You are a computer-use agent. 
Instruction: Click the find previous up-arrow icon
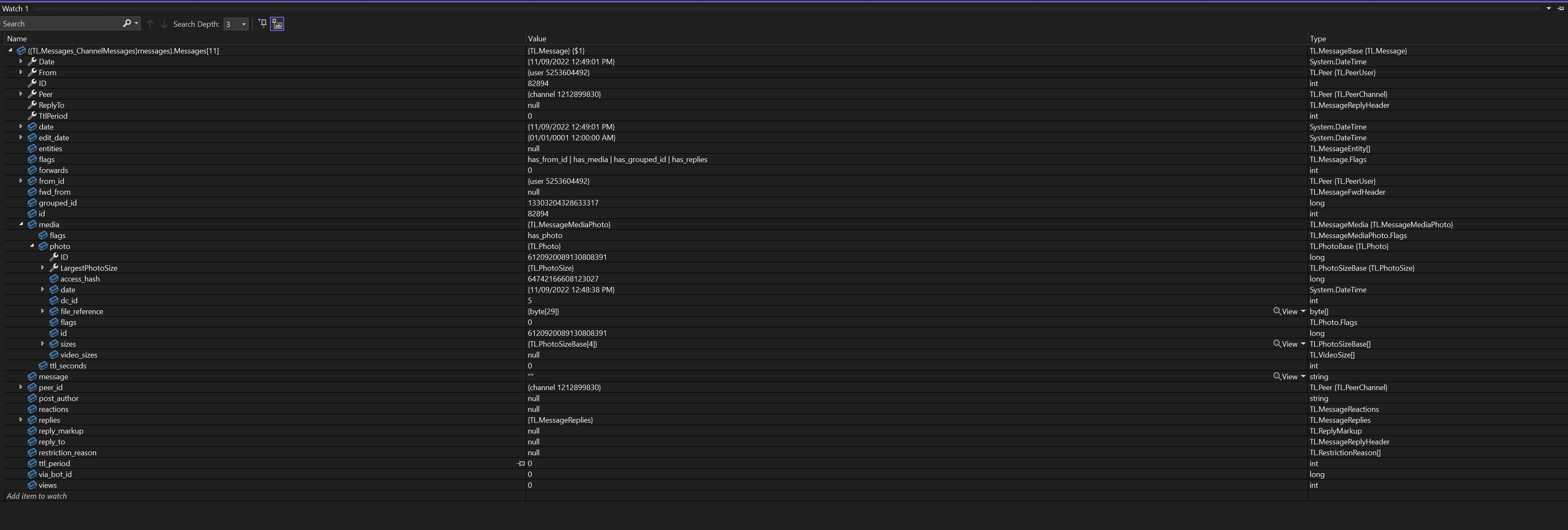(150, 24)
